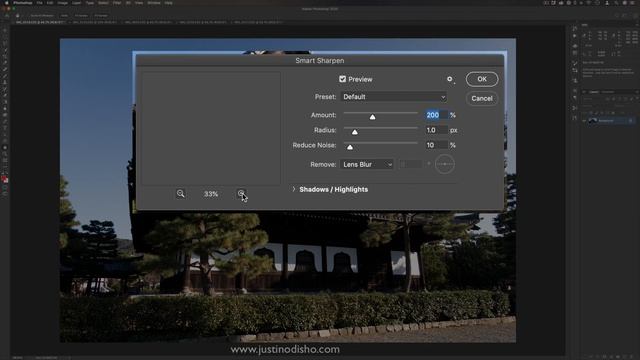Click the Reduce Noise slider handle
Viewport: 640px width, 360px height.
(x=350, y=147)
